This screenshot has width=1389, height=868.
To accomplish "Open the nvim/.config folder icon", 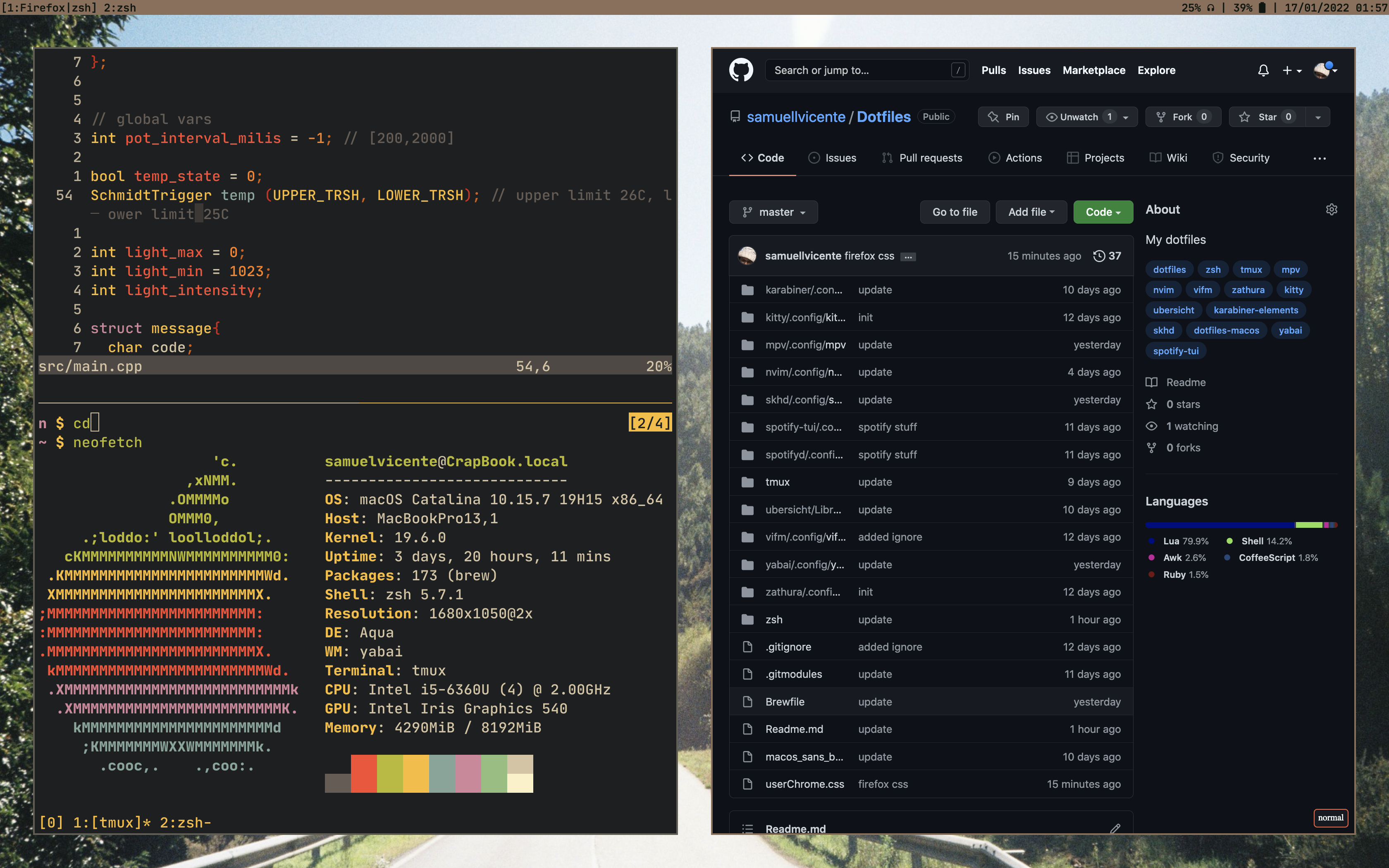I will (x=747, y=372).
